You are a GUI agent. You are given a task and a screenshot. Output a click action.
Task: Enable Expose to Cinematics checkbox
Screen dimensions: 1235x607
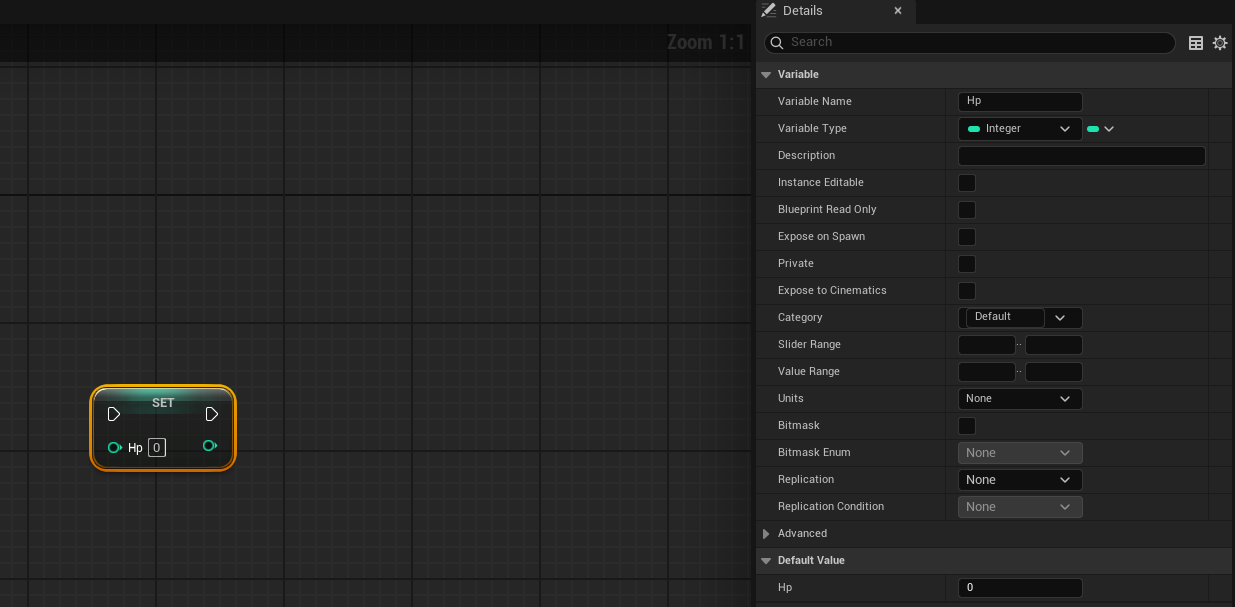pos(967,291)
